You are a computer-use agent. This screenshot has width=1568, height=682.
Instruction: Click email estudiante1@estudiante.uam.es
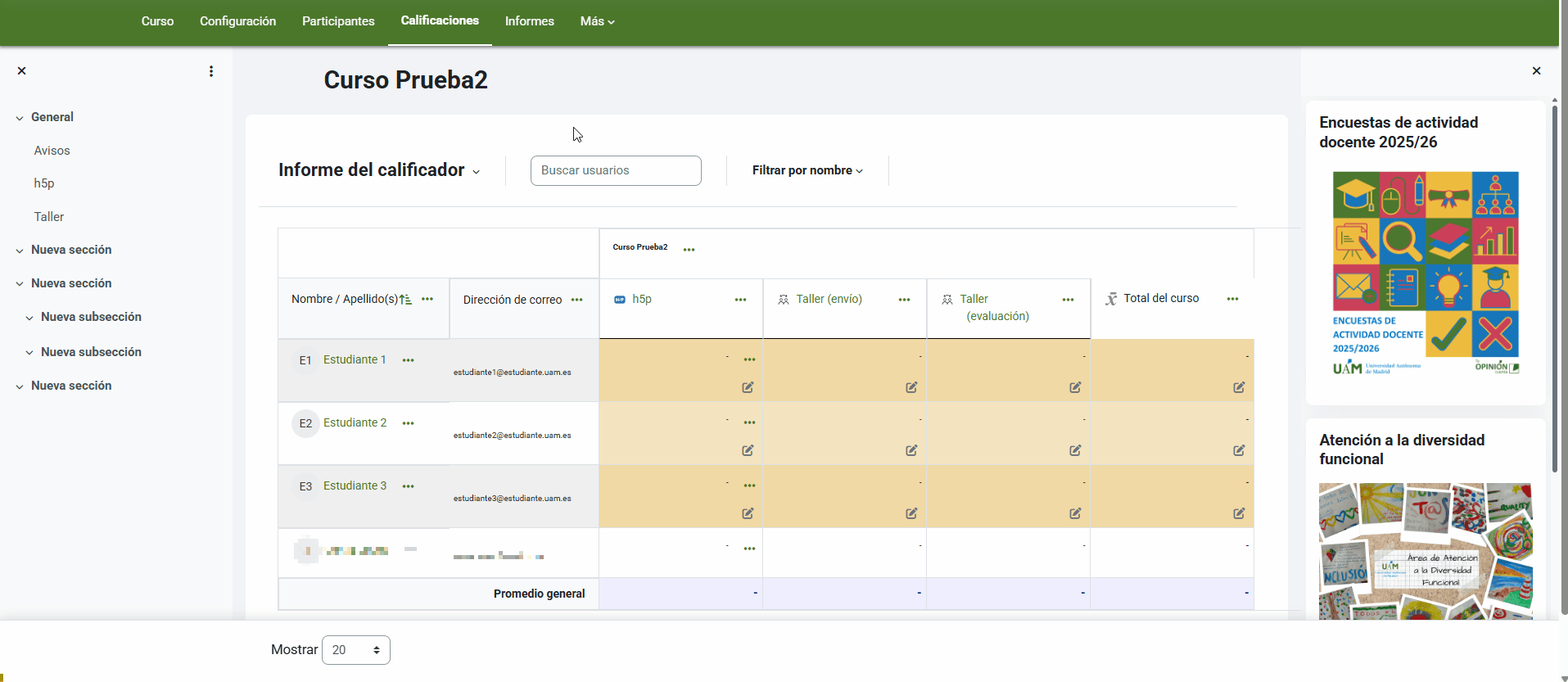click(513, 373)
